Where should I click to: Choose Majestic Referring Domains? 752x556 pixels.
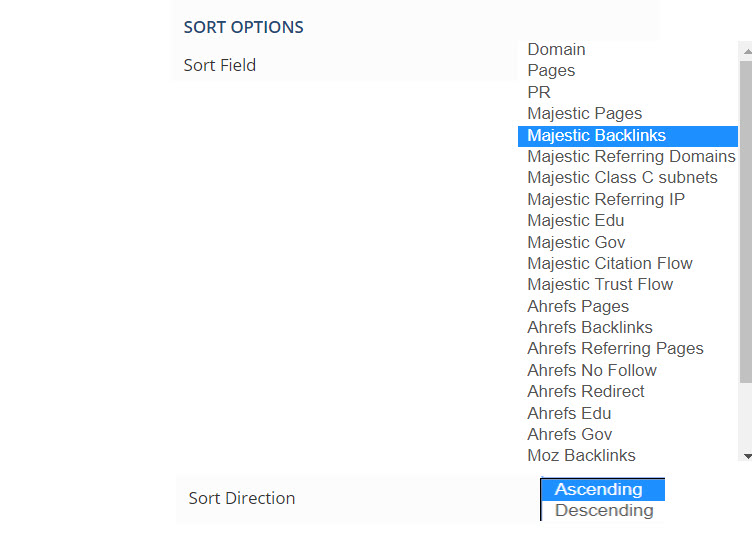pyautogui.click(x=631, y=156)
